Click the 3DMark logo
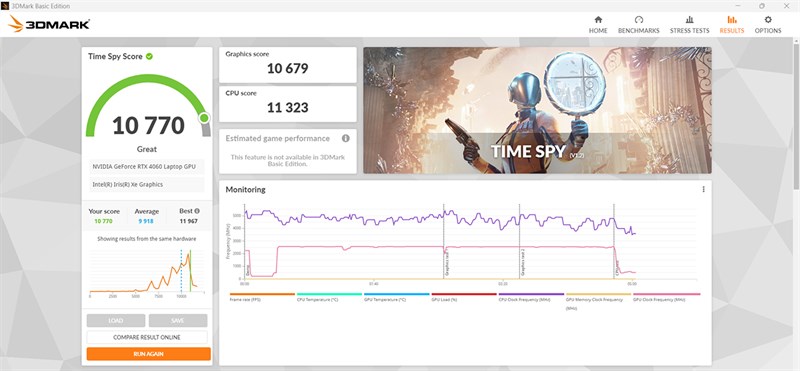 [x=49, y=23]
